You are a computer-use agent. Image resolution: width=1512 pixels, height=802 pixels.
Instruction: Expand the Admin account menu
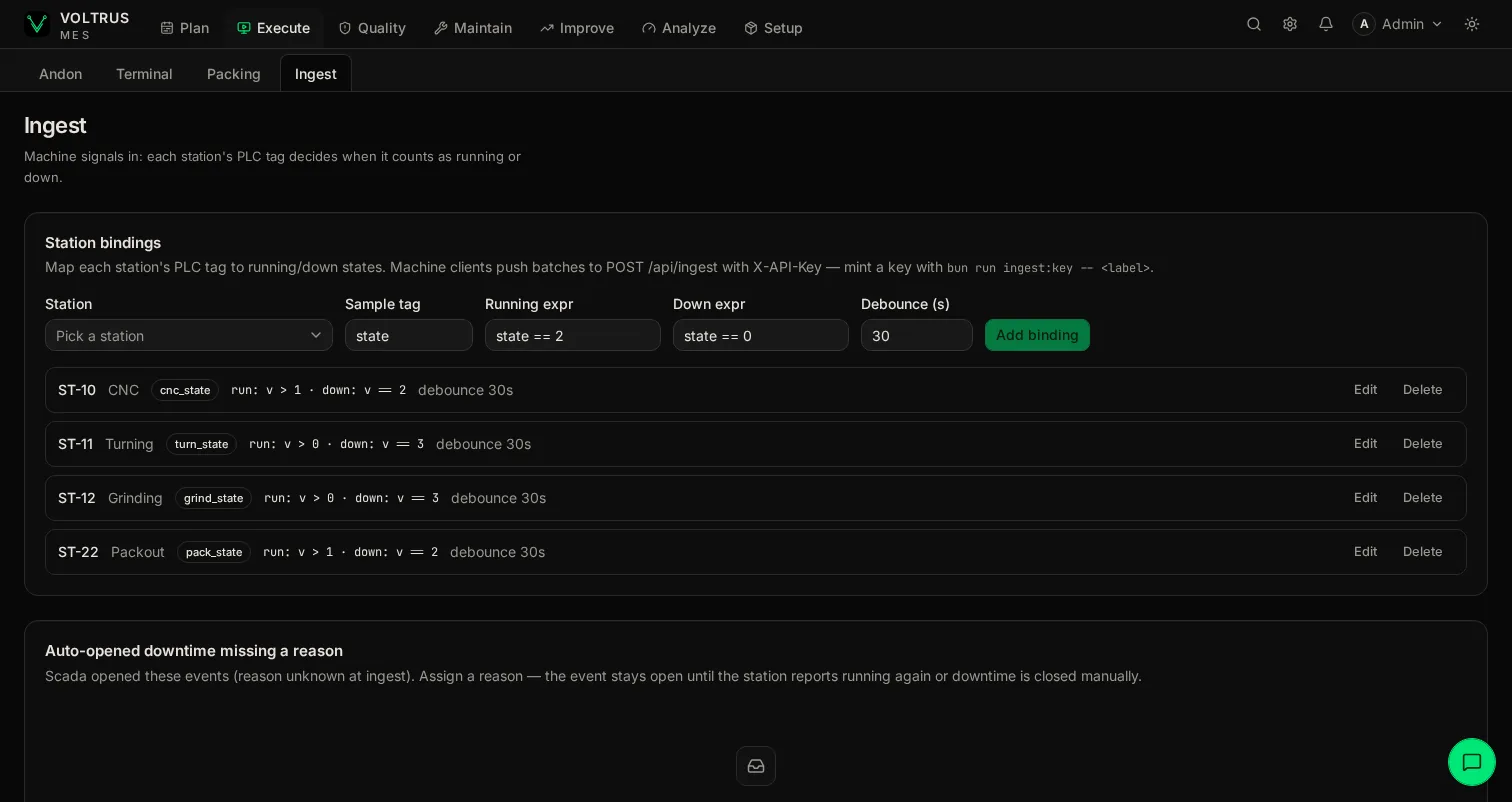pyautogui.click(x=1398, y=24)
